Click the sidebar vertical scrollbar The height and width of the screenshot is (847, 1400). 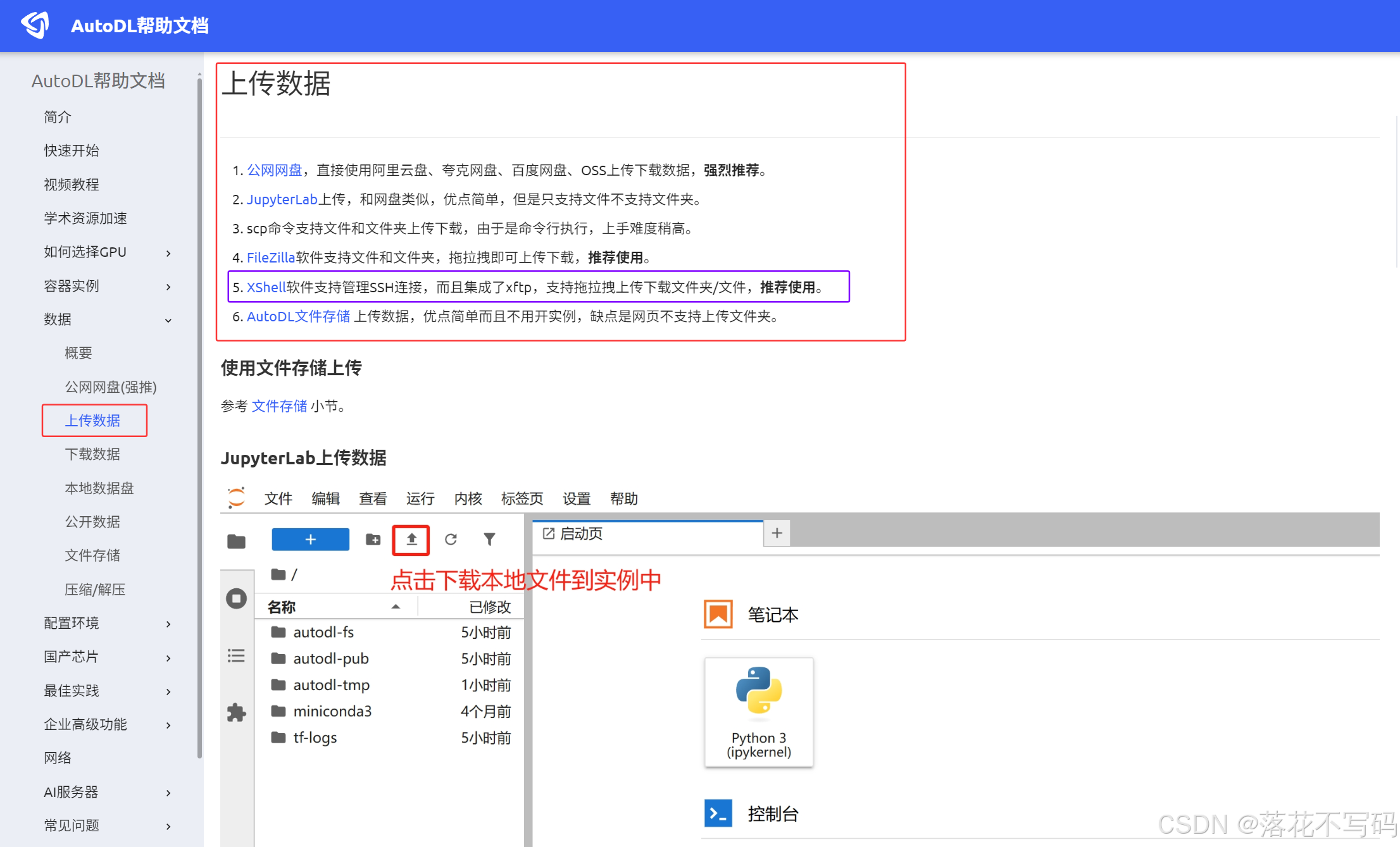[x=199, y=417]
